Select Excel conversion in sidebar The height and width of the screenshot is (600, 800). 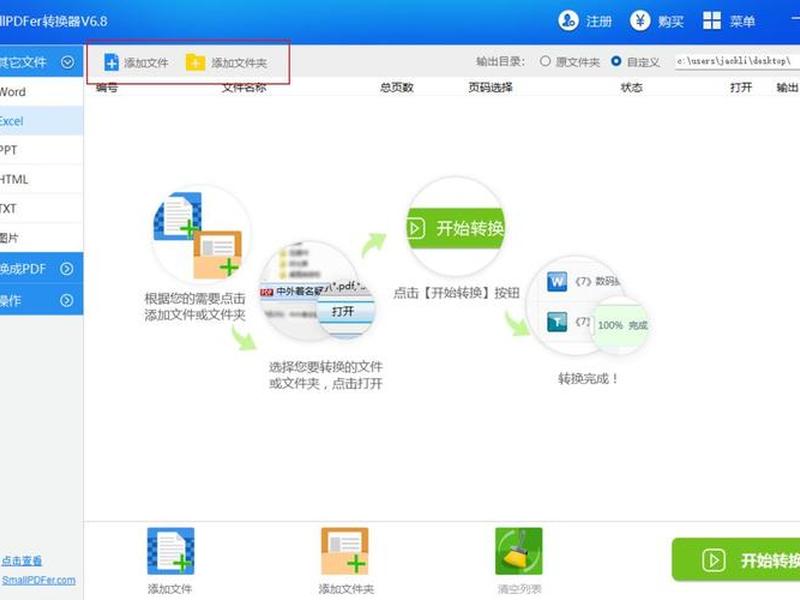point(41,121)
